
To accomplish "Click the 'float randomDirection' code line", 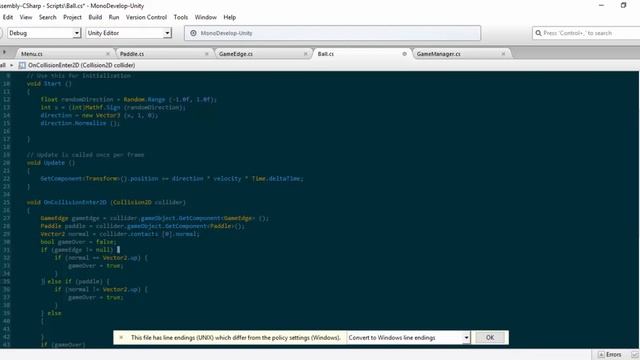I will coord(129,100).
